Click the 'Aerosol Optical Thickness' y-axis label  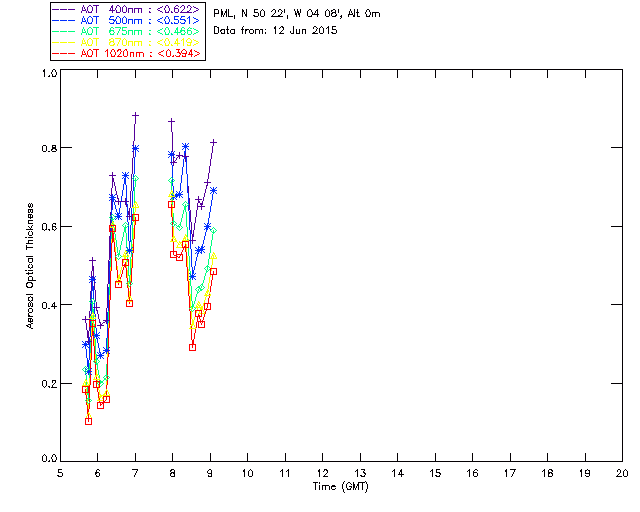[31, 265]
